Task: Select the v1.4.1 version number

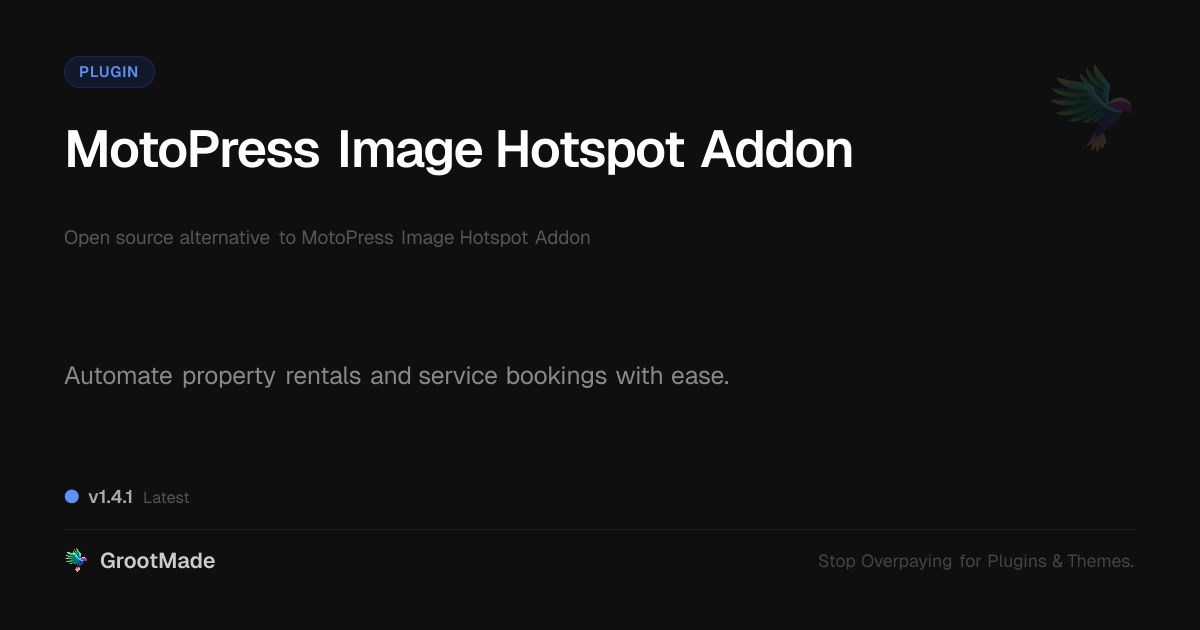Action: click(110, 497)
